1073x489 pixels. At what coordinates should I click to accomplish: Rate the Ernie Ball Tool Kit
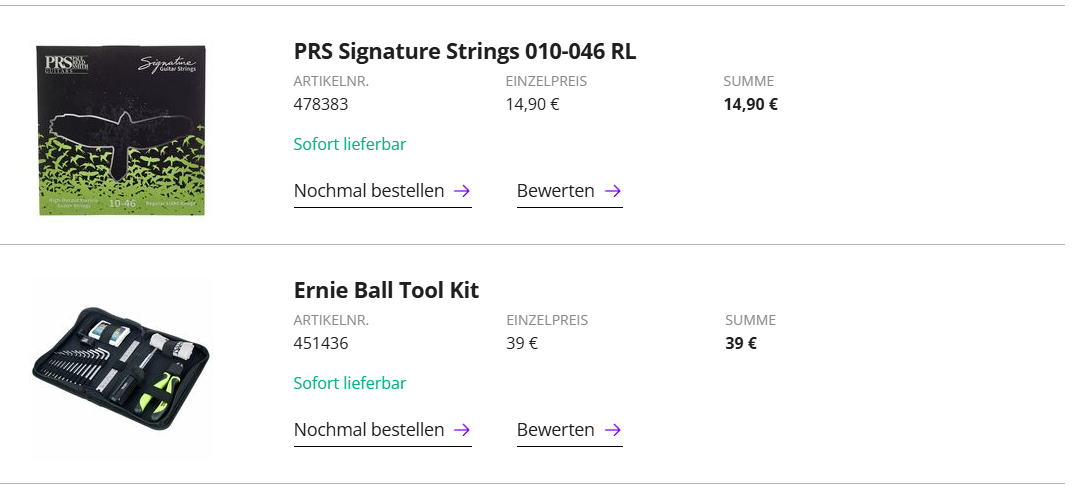click(x=556, y=430)
